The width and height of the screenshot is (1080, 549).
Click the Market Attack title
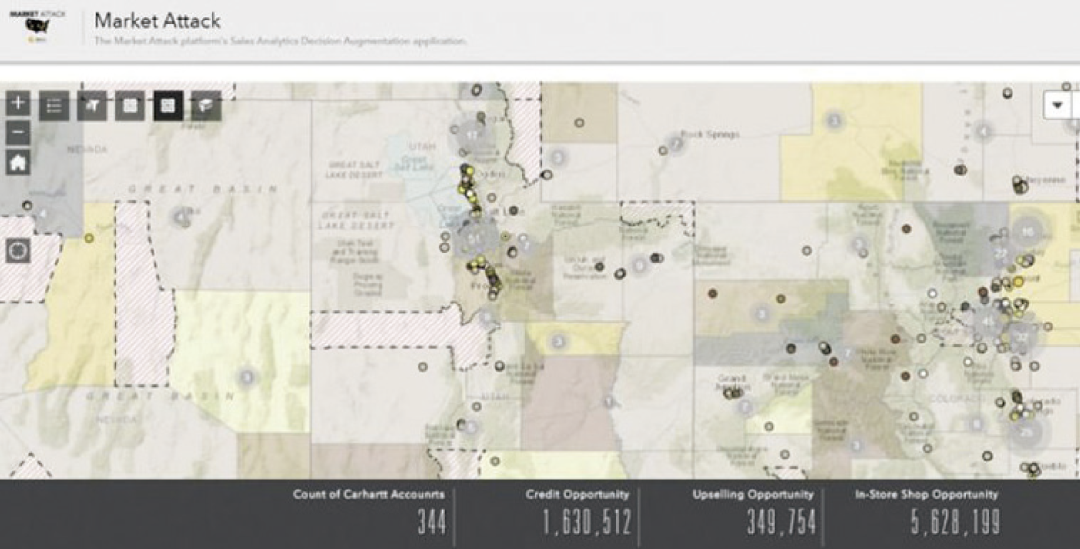click(158, 21)
